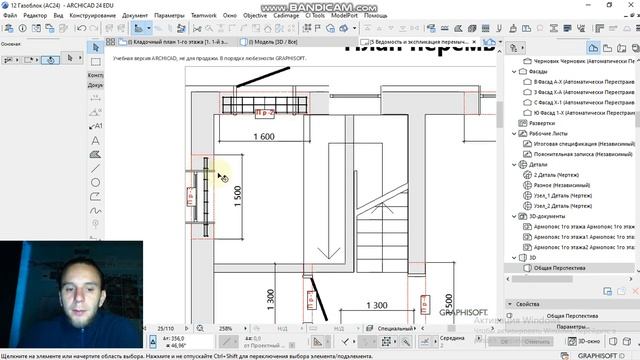Image resolution: width=640 pixels, height=360 pixels.
Task: Click the 25/110 layout page indicator
Action: coord(166,328)
